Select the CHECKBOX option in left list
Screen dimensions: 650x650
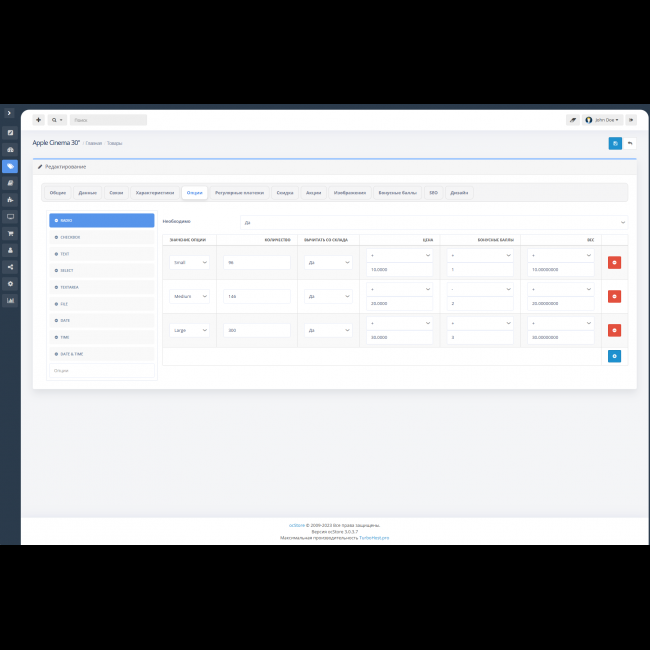point(101,237)
